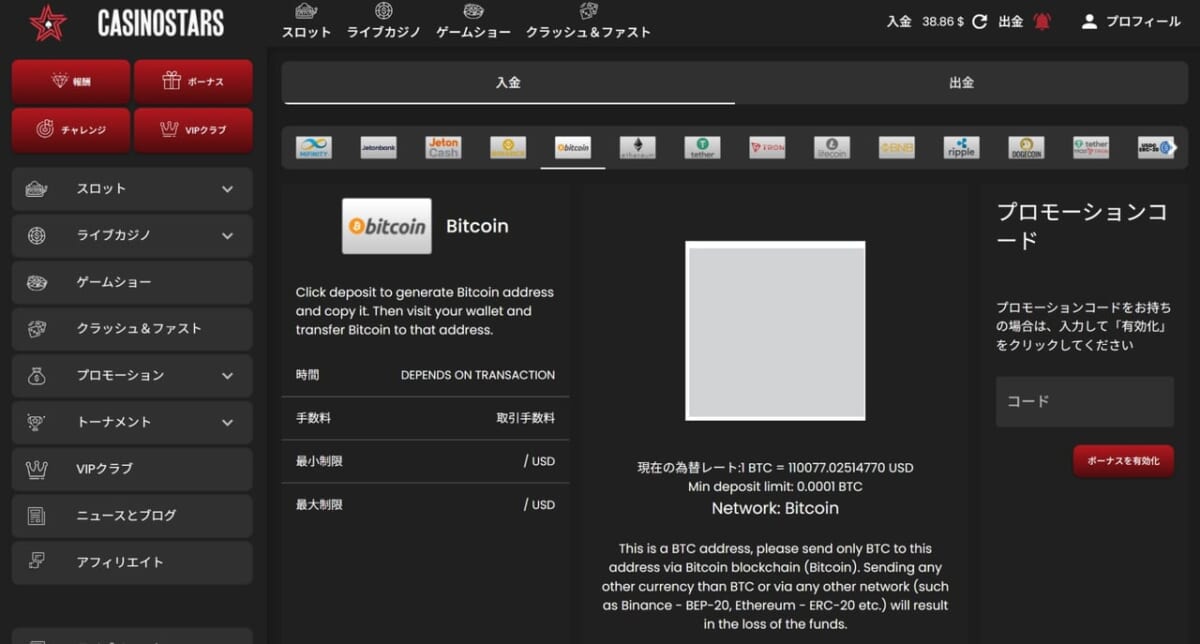Select the BNB payment method
1200x644 pixels.
pyautogui.click(x=897, y=148)
